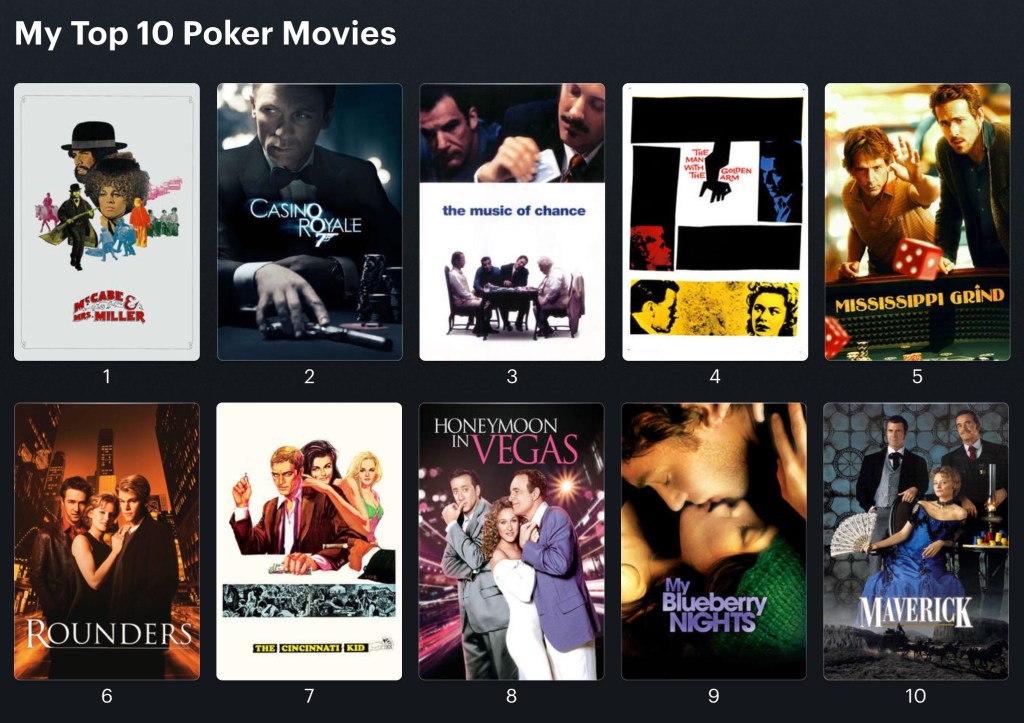Click rank number 8 under Honeymoon in Vegas

tap(511, 696)
